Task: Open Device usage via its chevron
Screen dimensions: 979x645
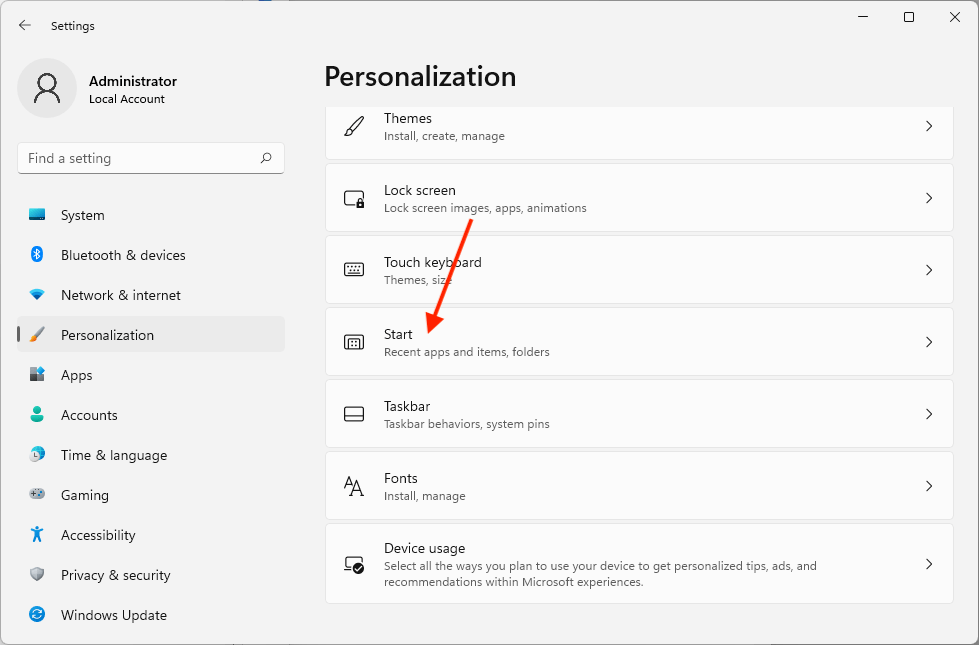Action: 929,564
